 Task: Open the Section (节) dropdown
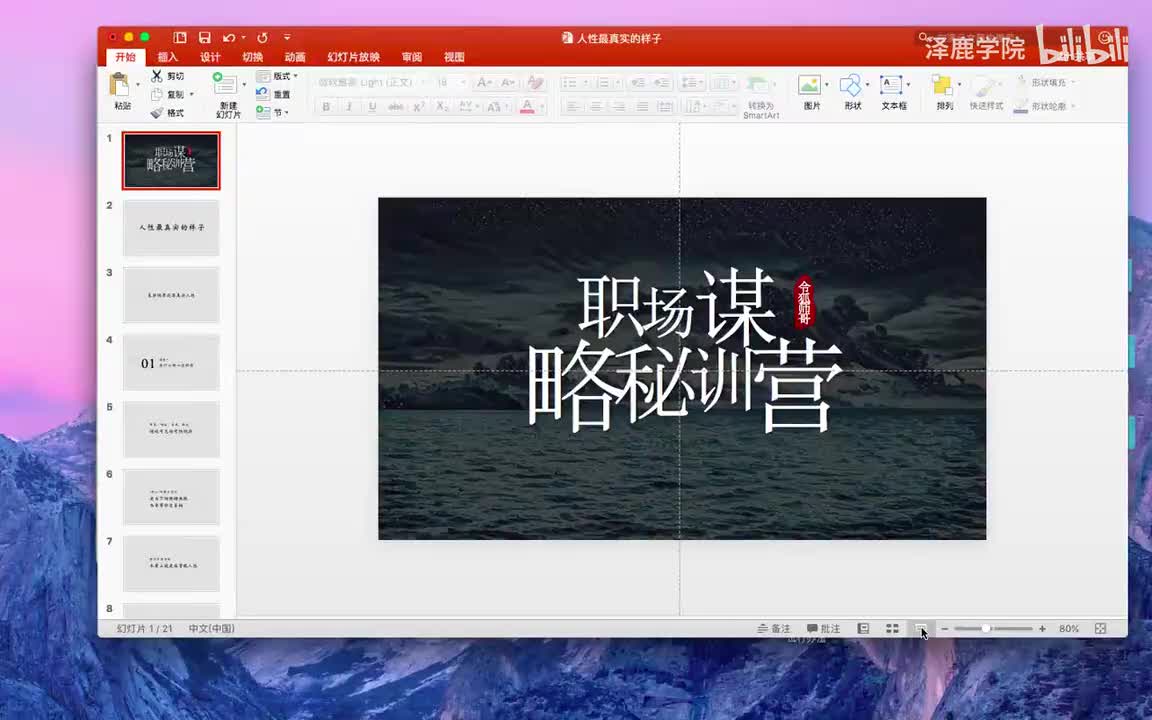pyautogui.click(x=272, y=112)
